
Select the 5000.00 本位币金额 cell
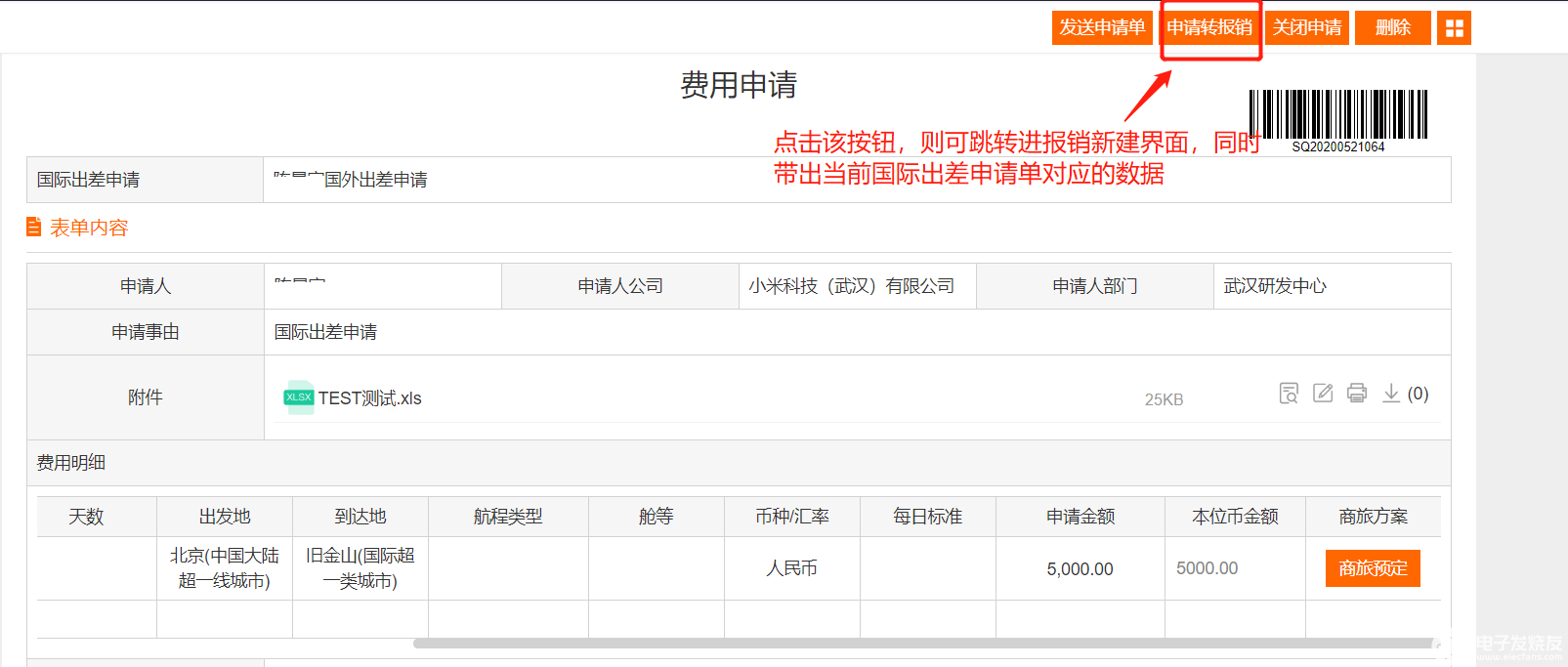(x=1235, y=568)
